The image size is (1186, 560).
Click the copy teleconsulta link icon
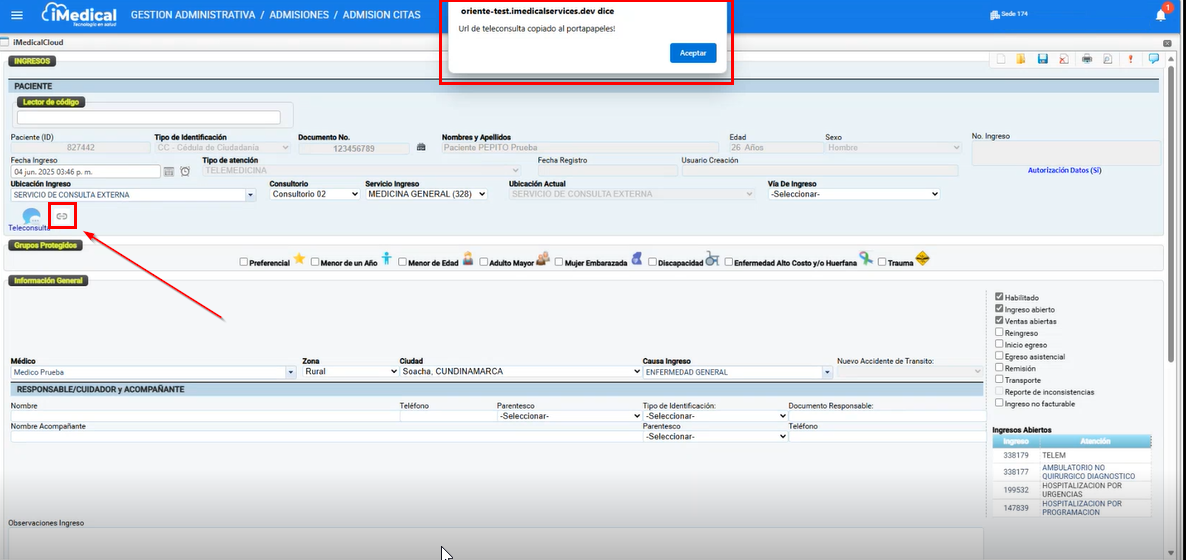coord(61,216)
